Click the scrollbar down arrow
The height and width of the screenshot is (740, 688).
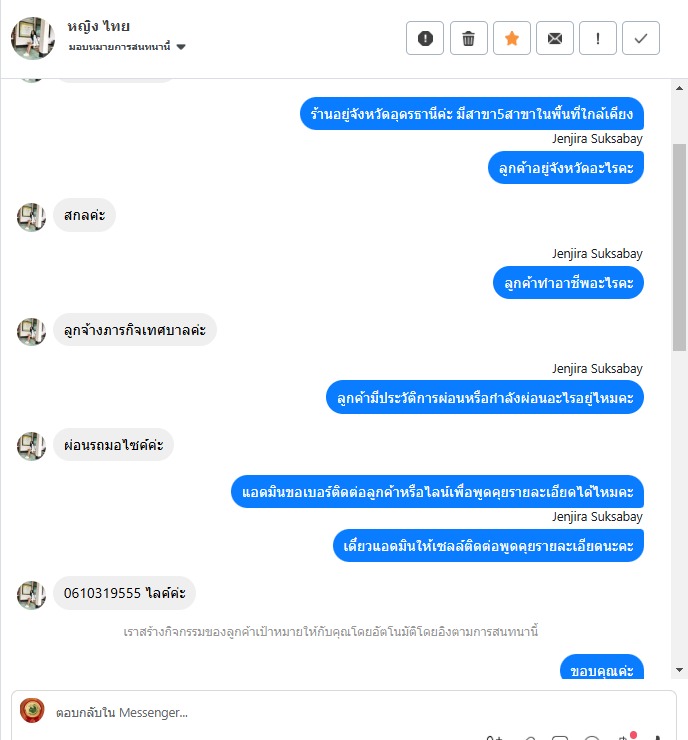pyautogui.click(x=679, y=670)
